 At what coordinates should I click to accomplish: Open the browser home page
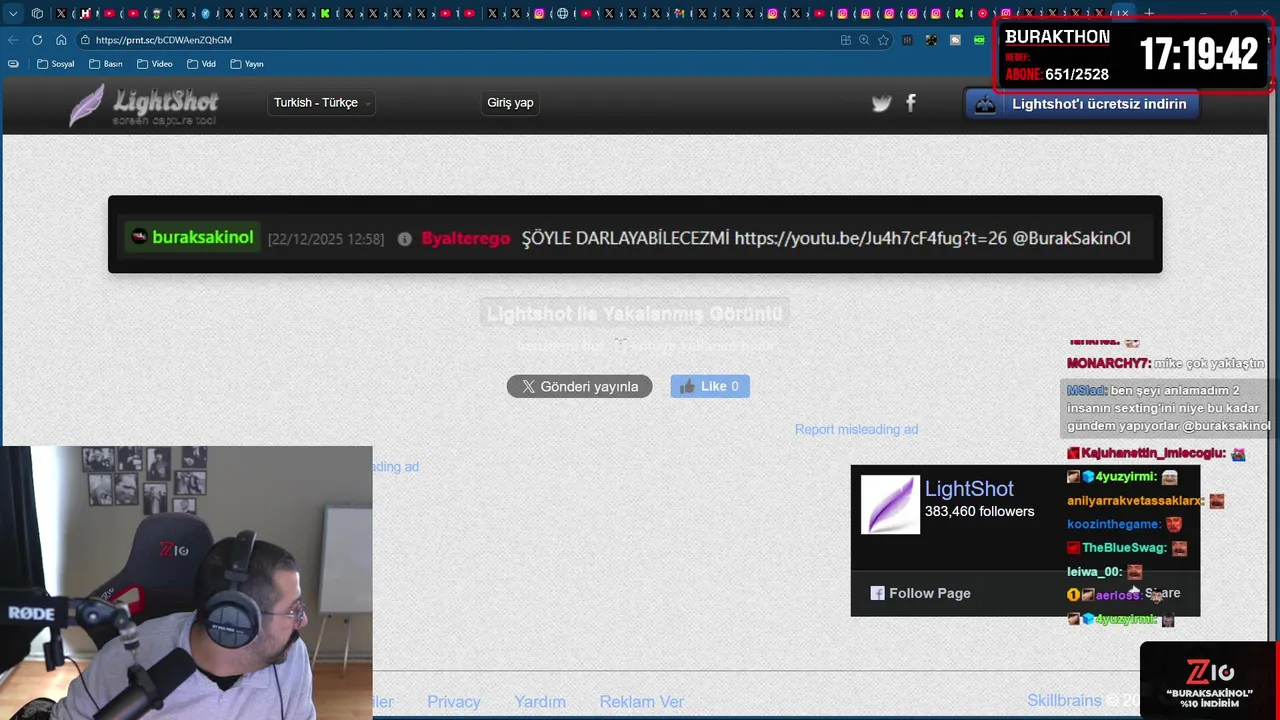point(61,40)
